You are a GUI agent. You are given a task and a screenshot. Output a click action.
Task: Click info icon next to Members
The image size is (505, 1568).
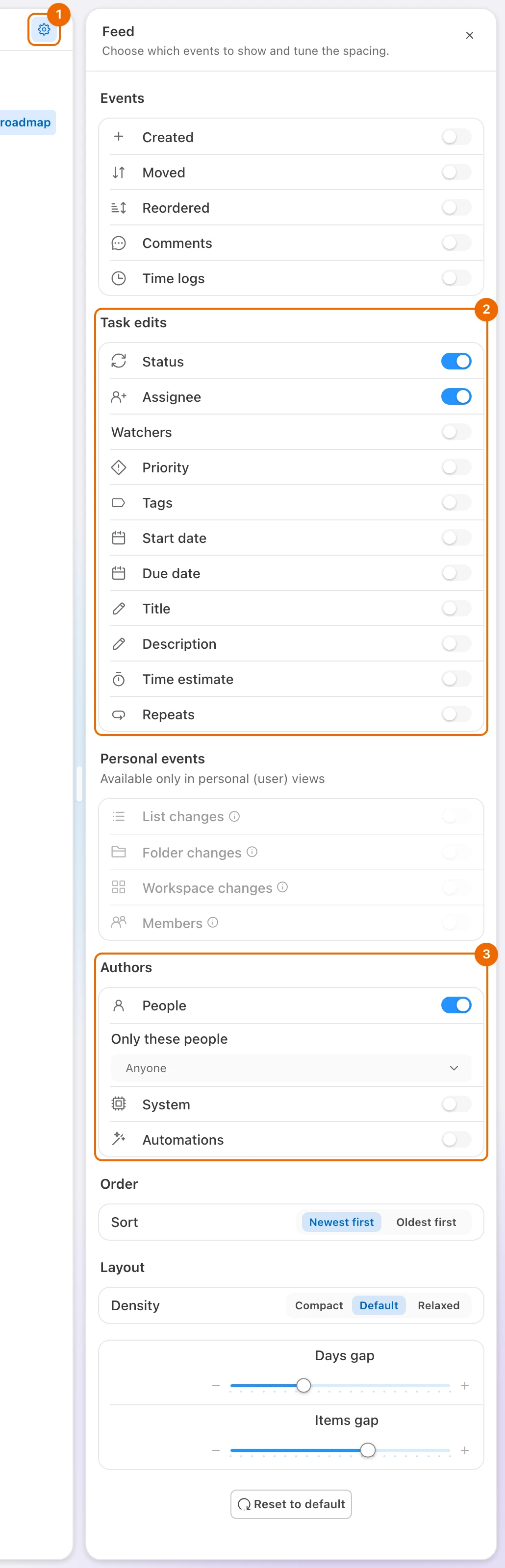[213, 922]
